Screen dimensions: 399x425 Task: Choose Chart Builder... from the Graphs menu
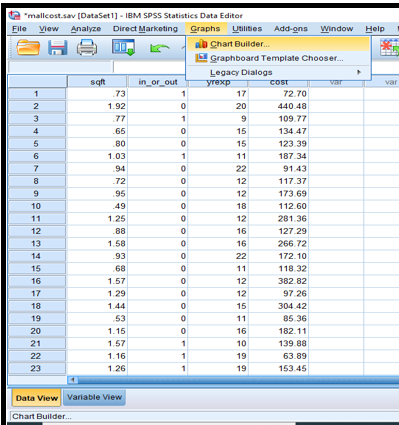pyautogui.click(x=278, y=44)
